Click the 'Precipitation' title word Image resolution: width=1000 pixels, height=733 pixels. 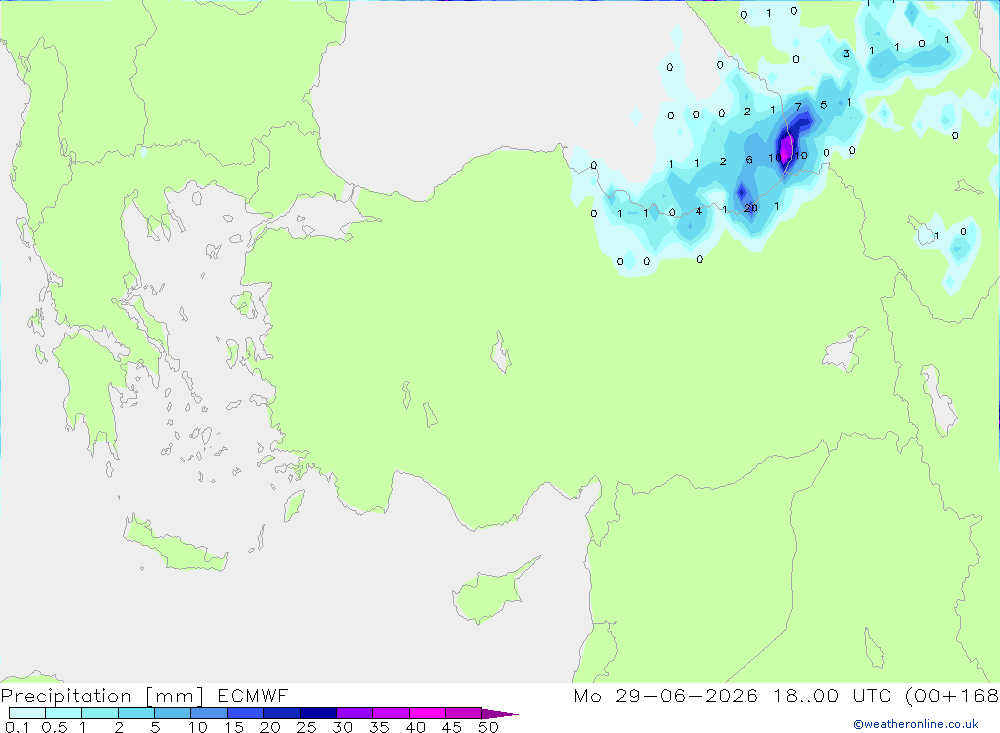click(66, 696)
